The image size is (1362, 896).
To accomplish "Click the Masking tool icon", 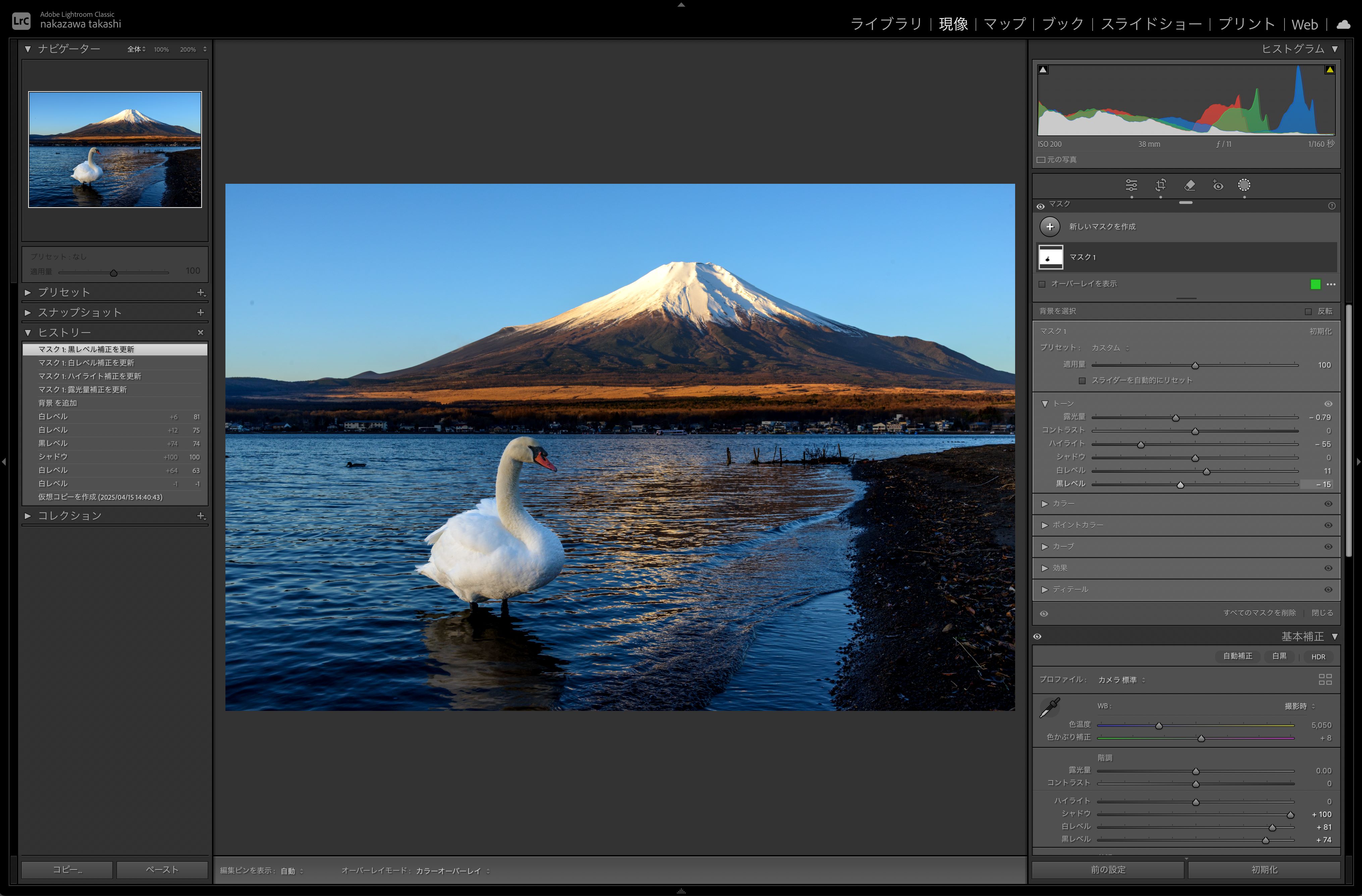I will [1244, 185].
